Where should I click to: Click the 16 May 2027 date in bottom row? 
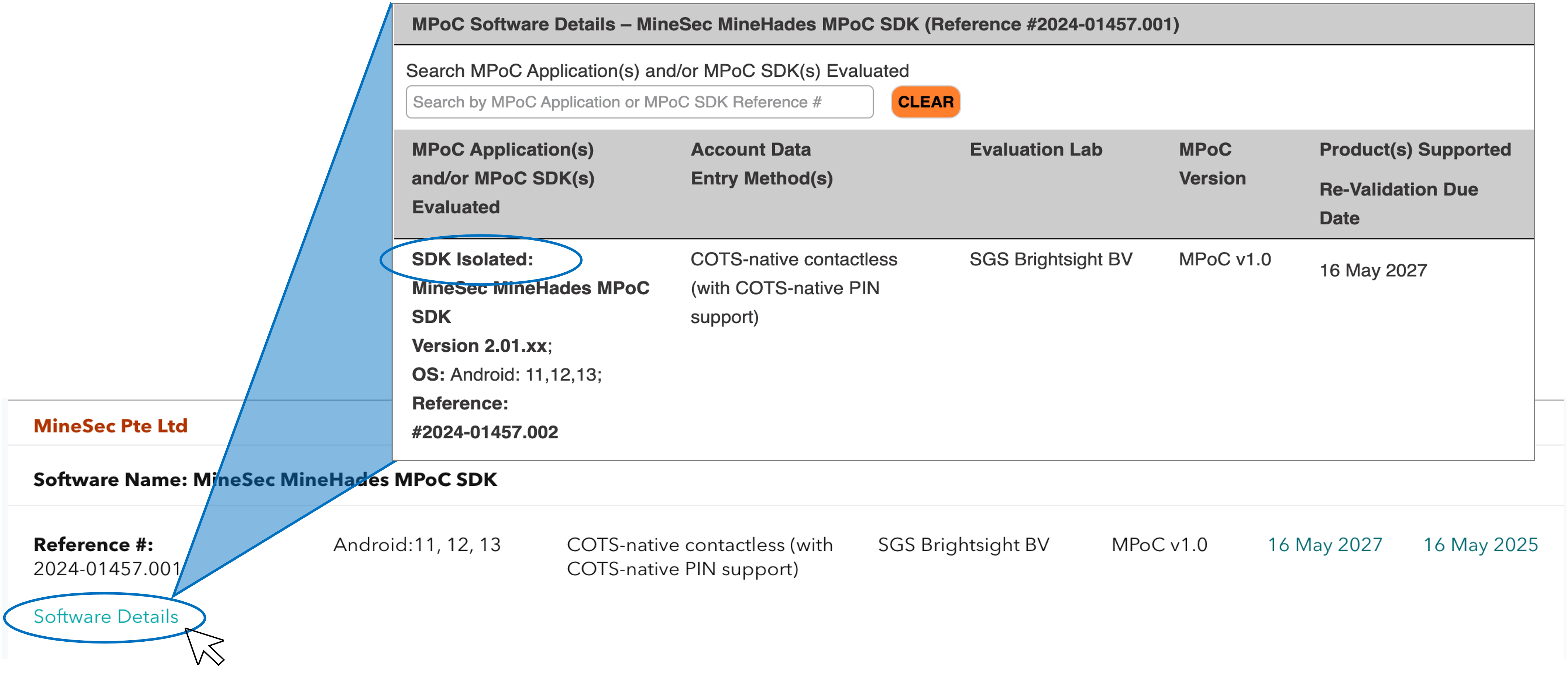[1324, 544]
